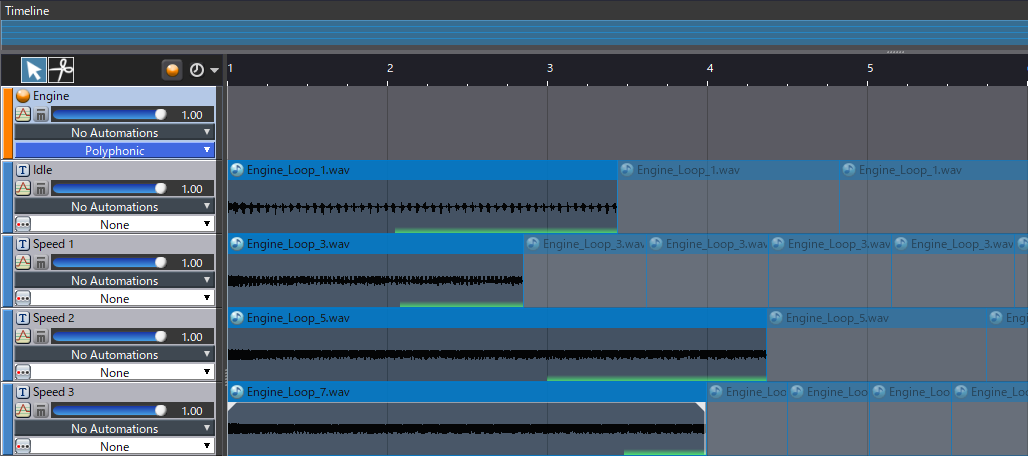1028x456 pixels.
Task: Click ruler marker 5
Action: pyautogui.click(x=871, y=68)
